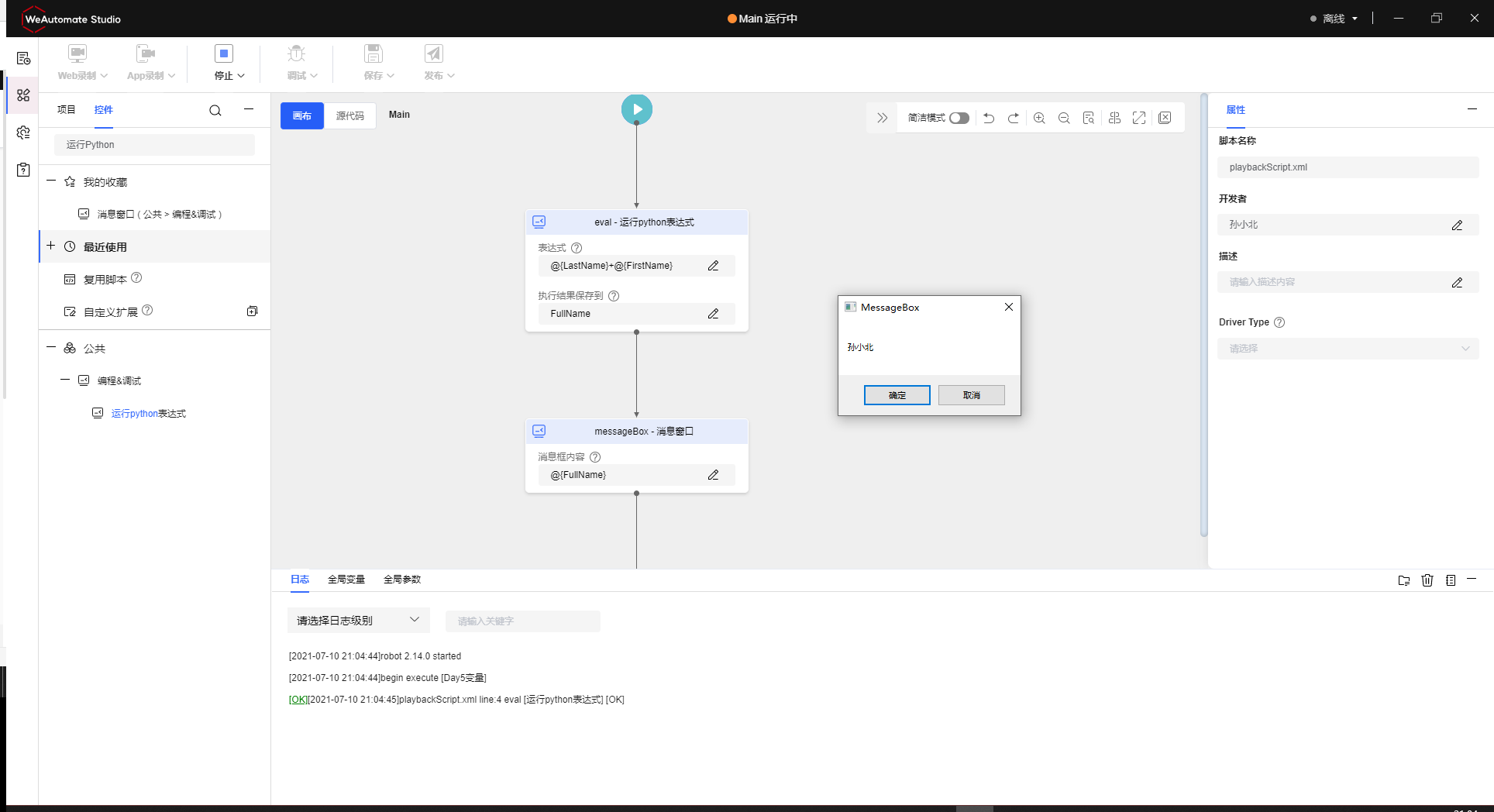Expand the 最近使用 section
Viewport: 1494px width, 812px height.
pyautogui.click(x=51, y=246)
